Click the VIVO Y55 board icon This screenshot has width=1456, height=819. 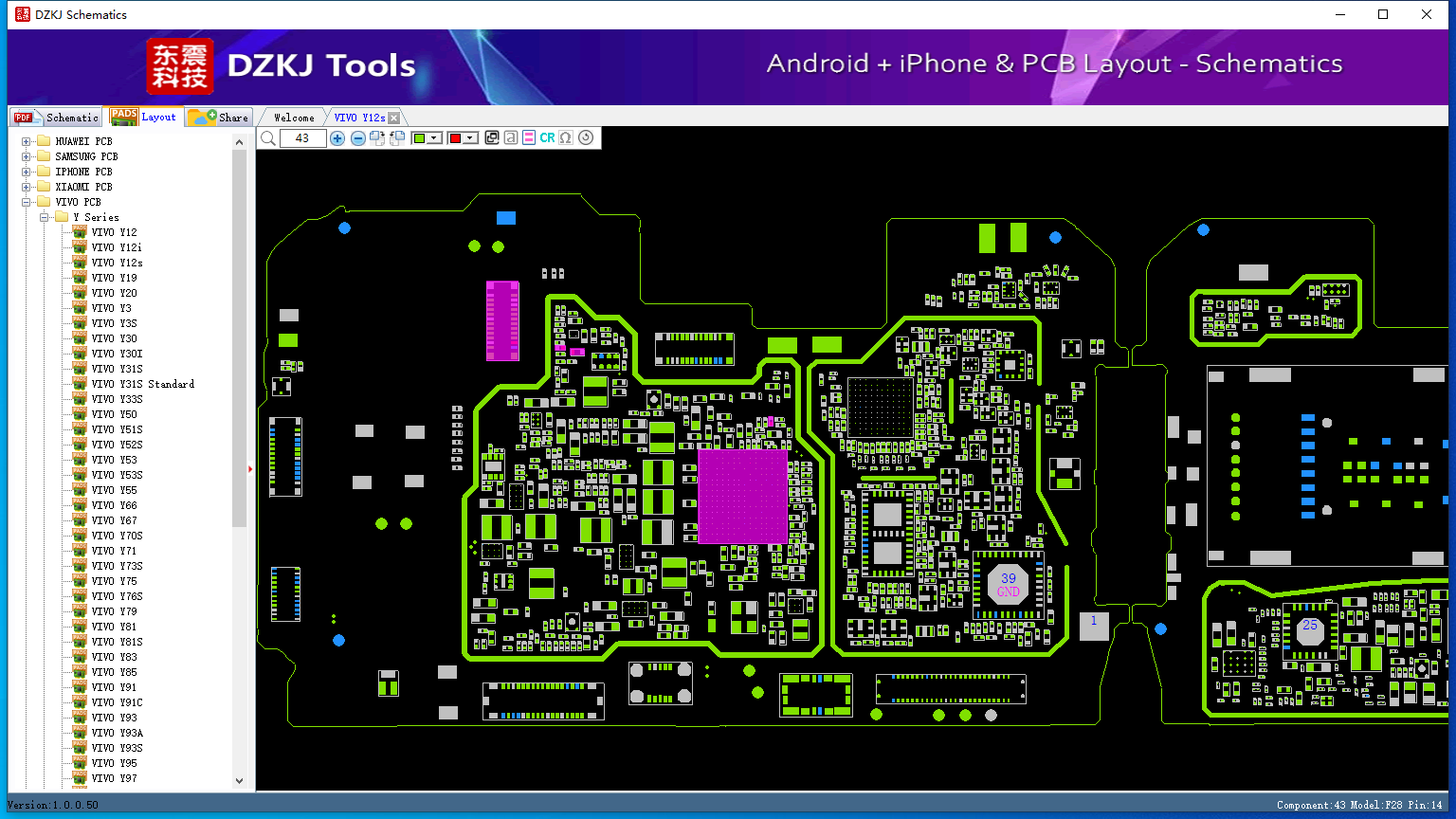tap(80, 490)
